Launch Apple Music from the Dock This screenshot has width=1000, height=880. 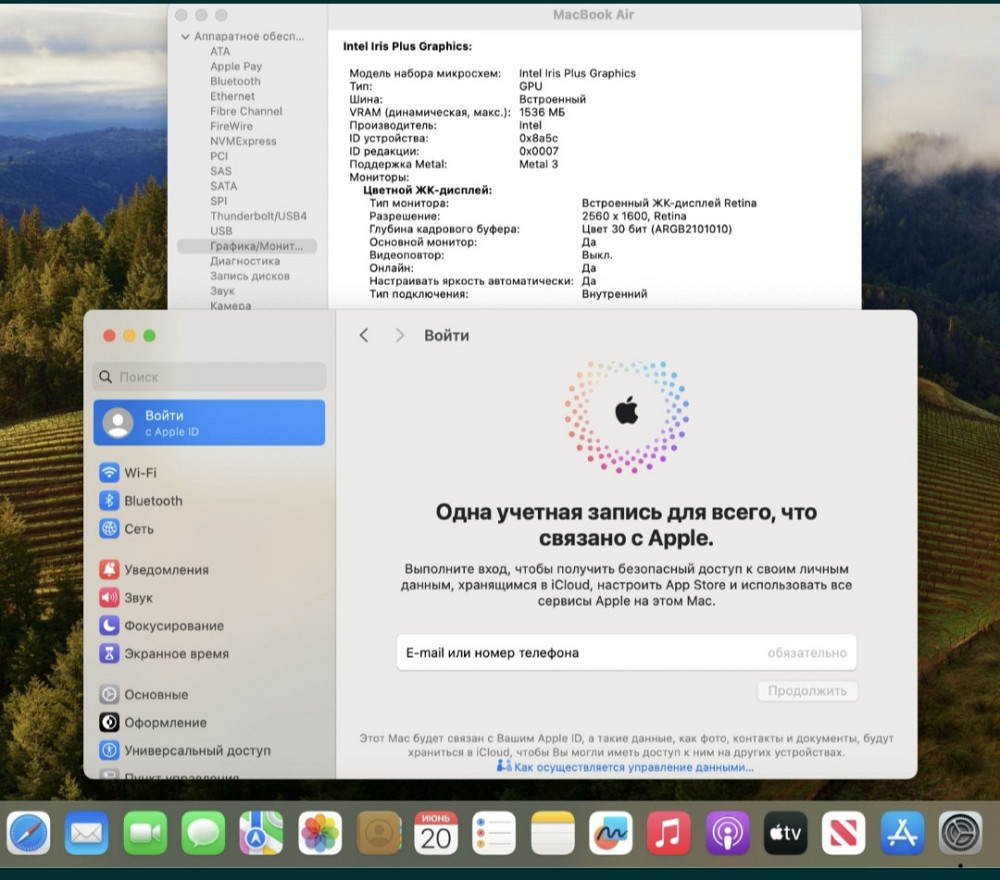[x=669, y=833]
